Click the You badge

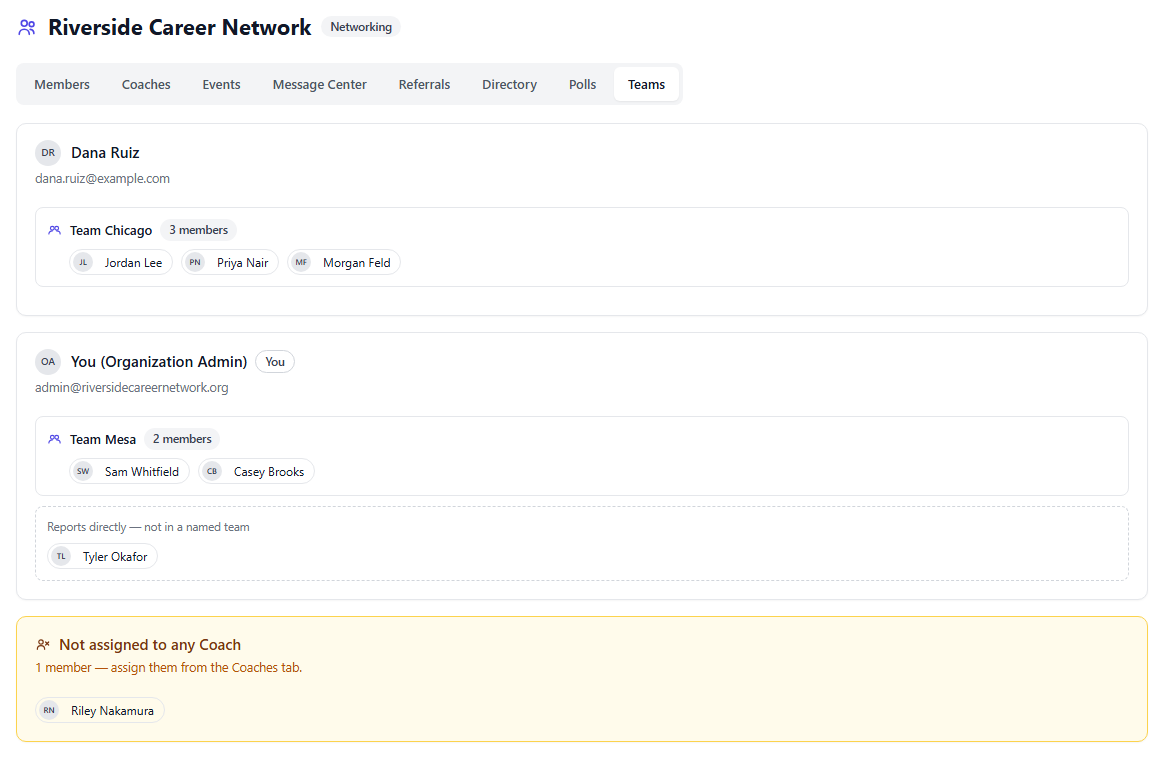275,362
